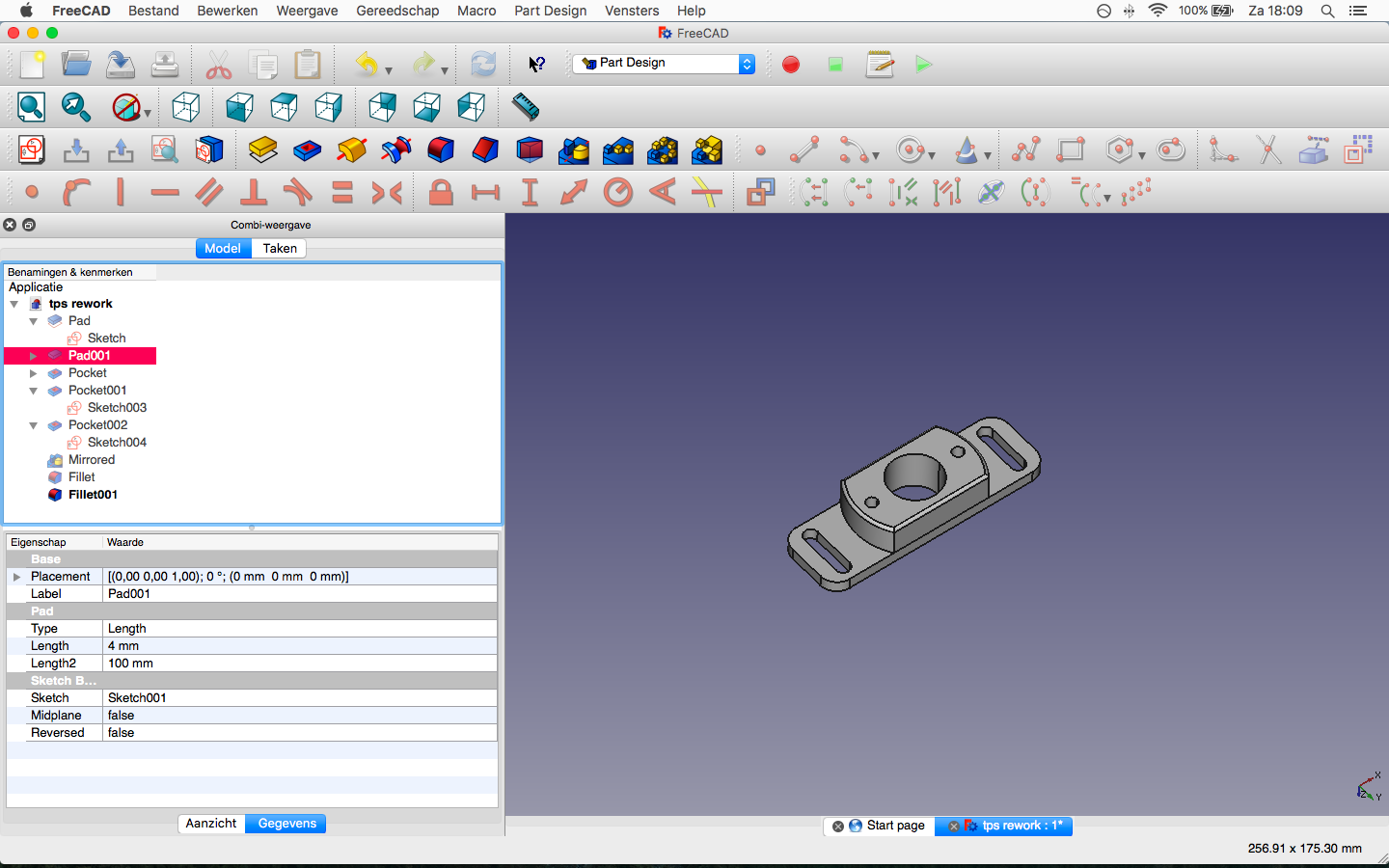1389x868 pixels.
Task: Select the sketcher Rectangle tool icon
Action: [x=1071, y=150]
